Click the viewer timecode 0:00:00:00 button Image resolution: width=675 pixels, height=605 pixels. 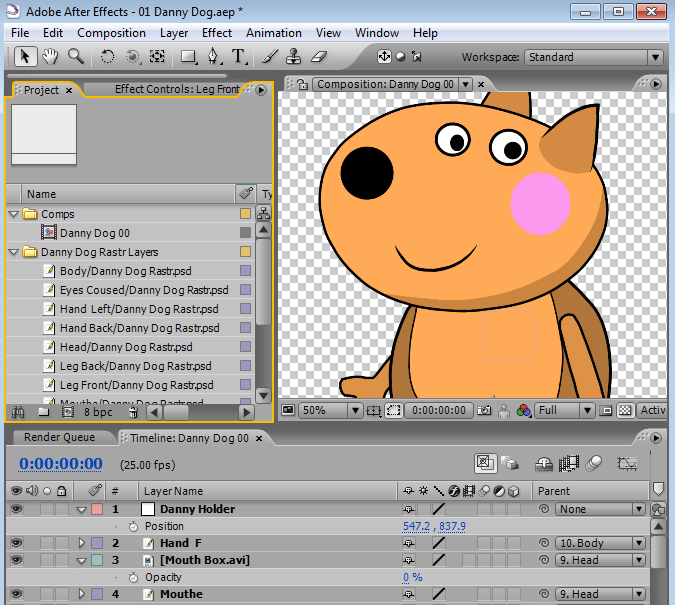click(439, 410)
